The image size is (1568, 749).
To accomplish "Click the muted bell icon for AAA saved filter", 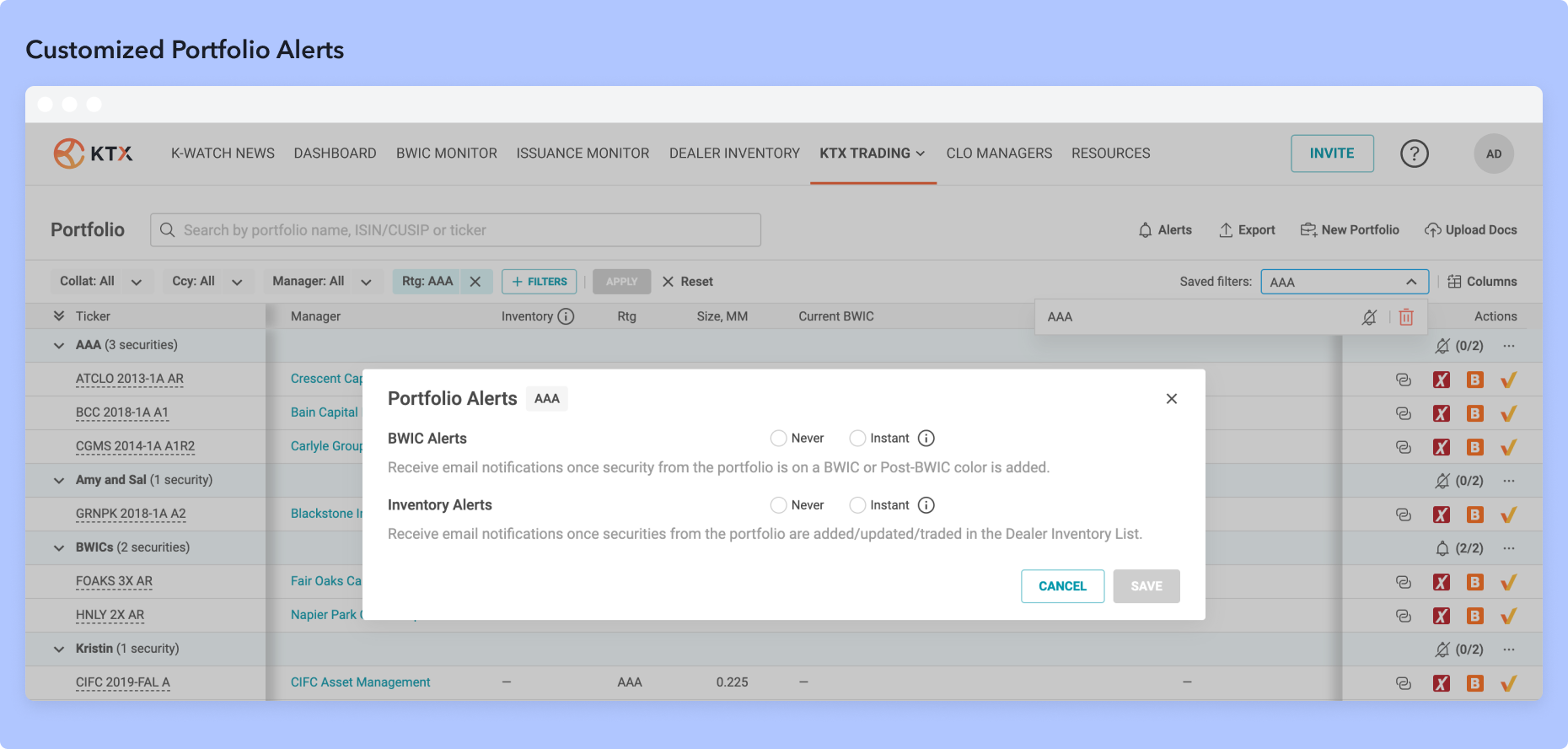I will point(1369,317).
